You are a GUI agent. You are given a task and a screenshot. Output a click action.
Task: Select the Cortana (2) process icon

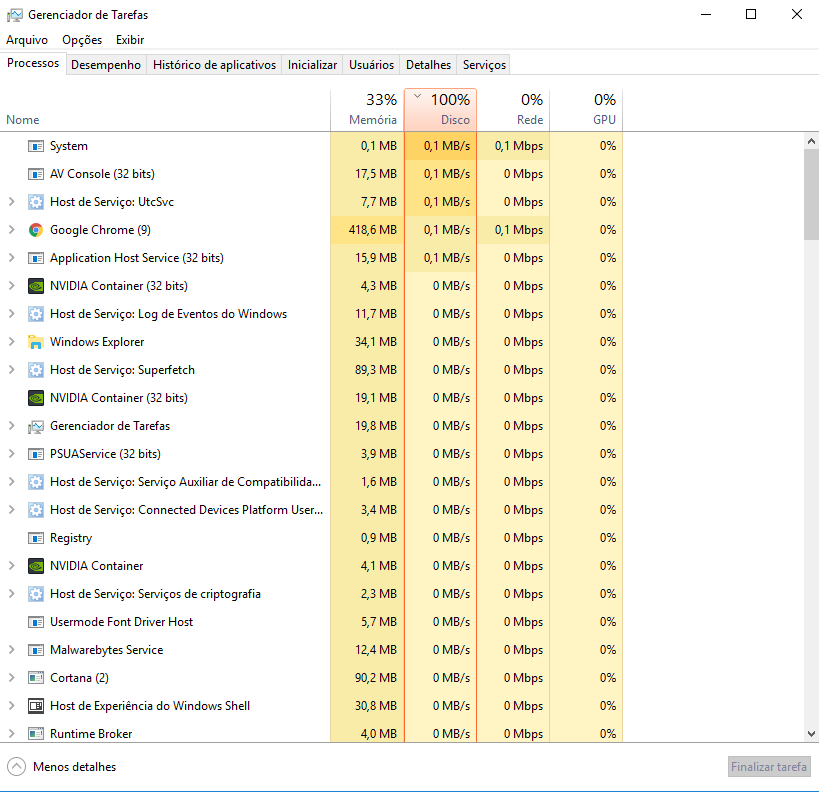click(x=36, y=678)
